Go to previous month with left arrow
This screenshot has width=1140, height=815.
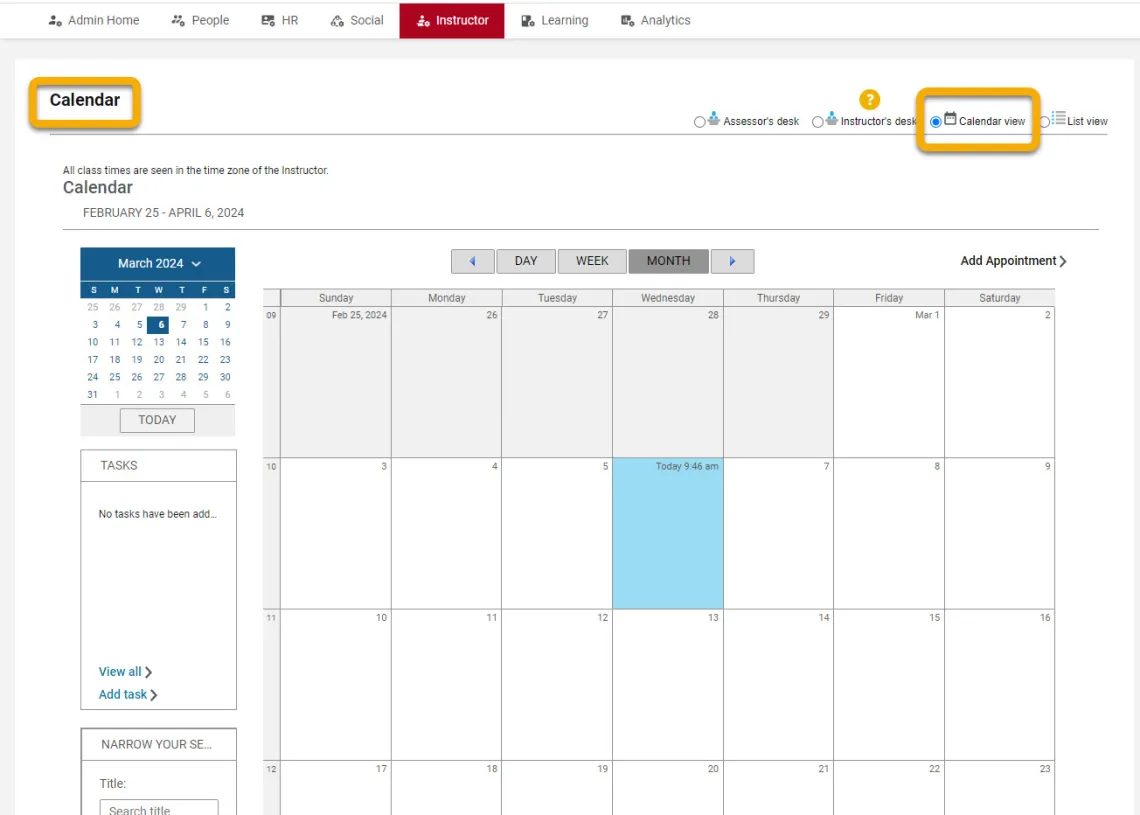473,261
